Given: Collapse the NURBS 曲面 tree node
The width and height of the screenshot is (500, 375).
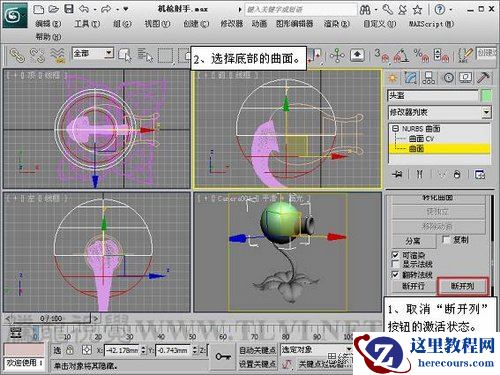Looking at the screenshot, I should 395,128.
